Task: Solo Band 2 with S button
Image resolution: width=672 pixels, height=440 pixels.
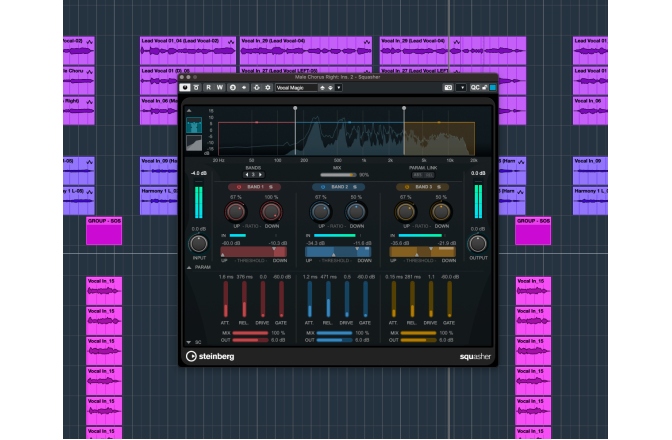Action: 355,187
